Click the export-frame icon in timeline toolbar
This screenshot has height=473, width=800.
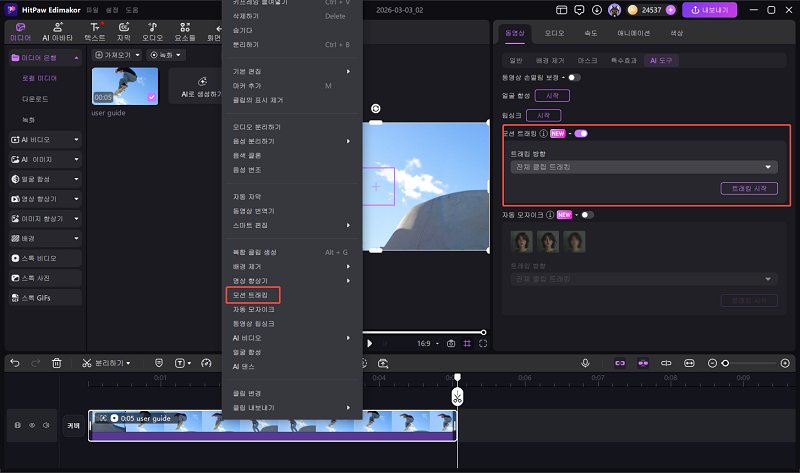point(383,363)
